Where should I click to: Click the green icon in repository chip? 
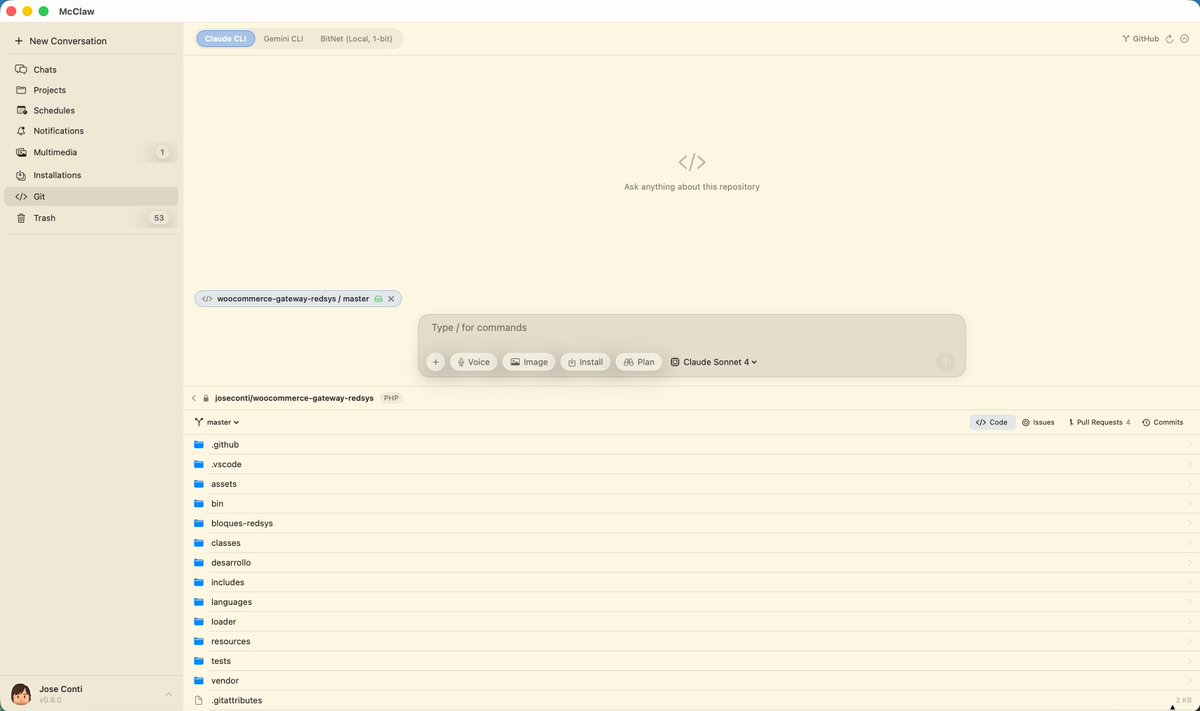pyautogui.click(x=378, y=299)
